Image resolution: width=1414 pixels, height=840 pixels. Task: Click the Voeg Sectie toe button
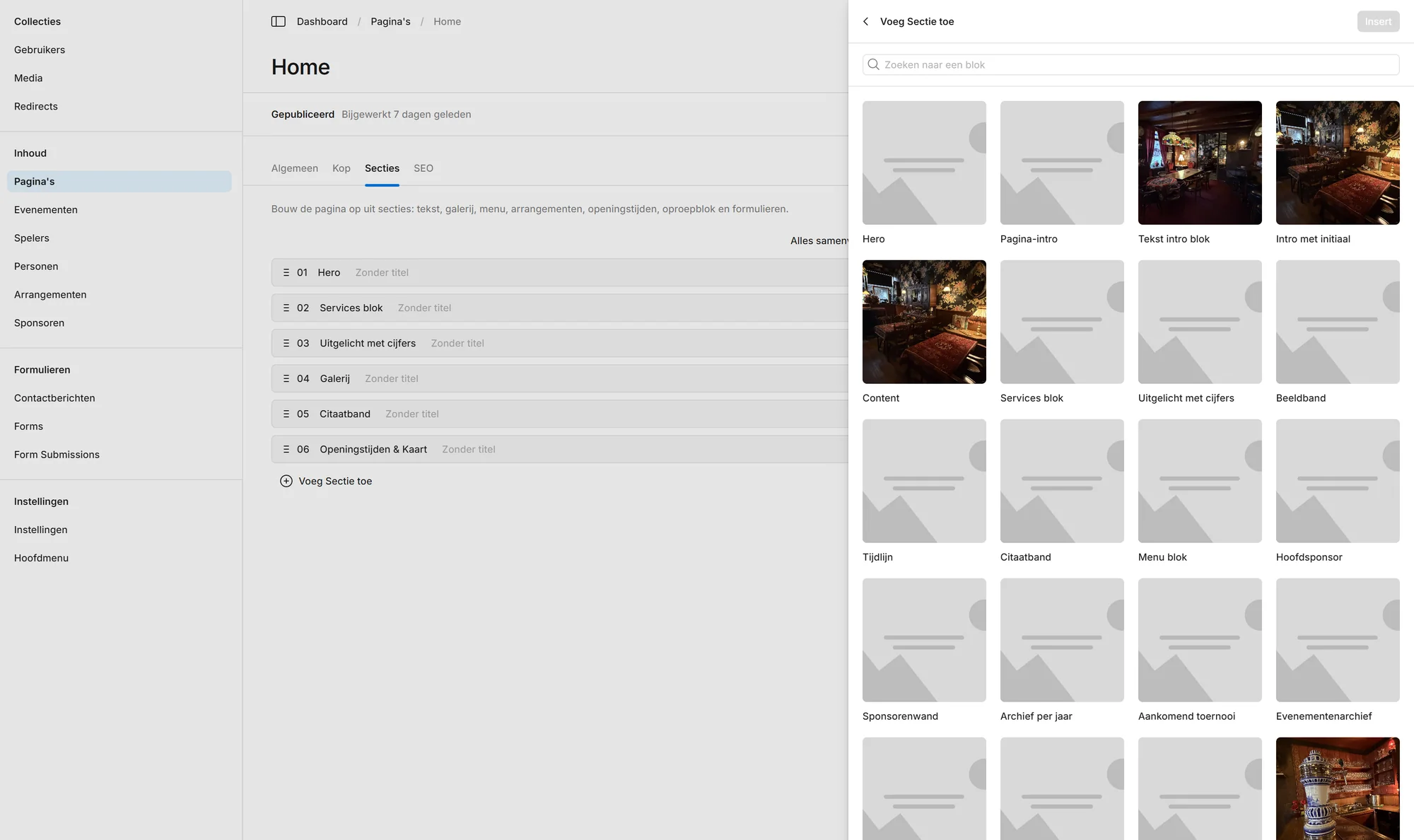pos(326,481)
